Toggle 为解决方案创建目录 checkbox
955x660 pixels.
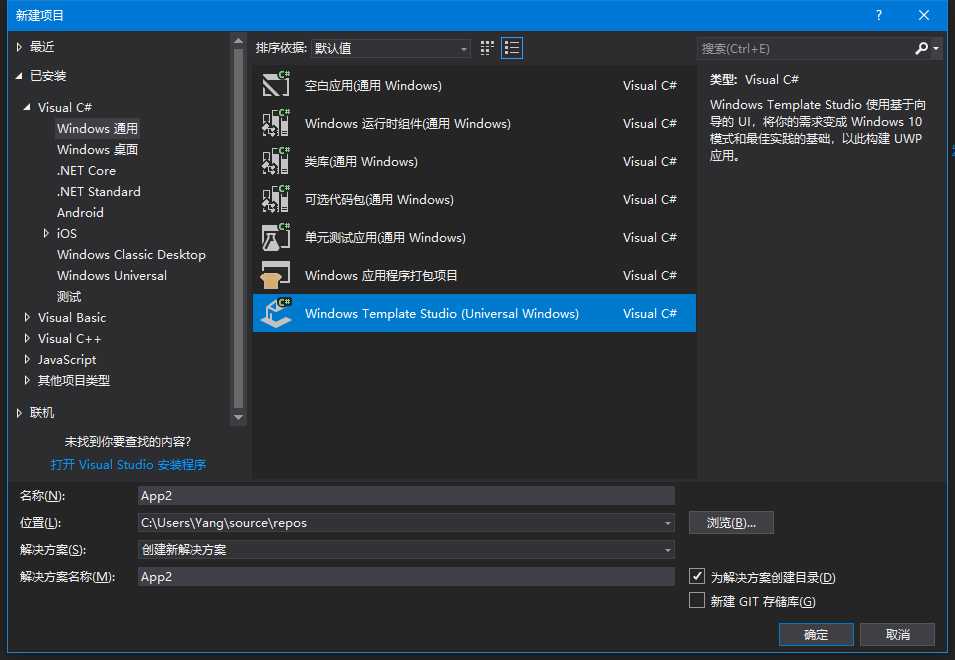point(697,576)
